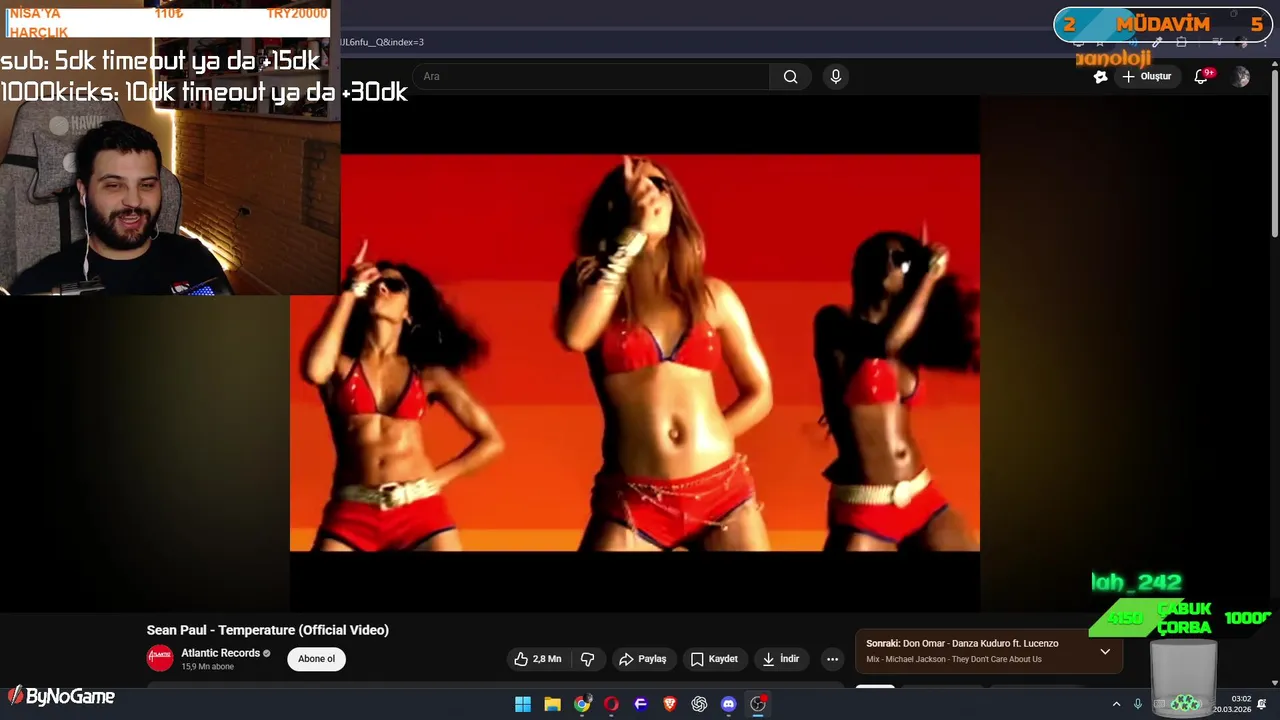
Task: Open the YouTube notifications bell
Action: (x=1202, y=77)
